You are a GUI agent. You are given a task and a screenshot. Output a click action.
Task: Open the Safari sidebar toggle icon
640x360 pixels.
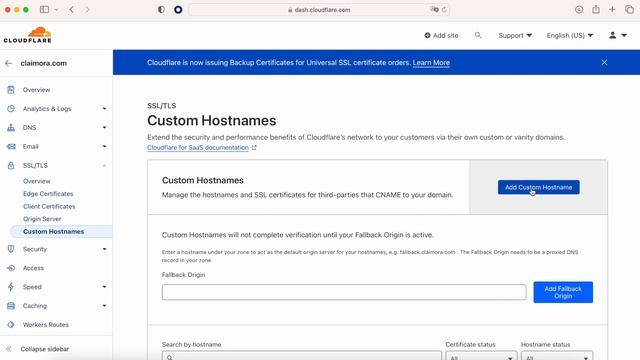coord(44,9)
